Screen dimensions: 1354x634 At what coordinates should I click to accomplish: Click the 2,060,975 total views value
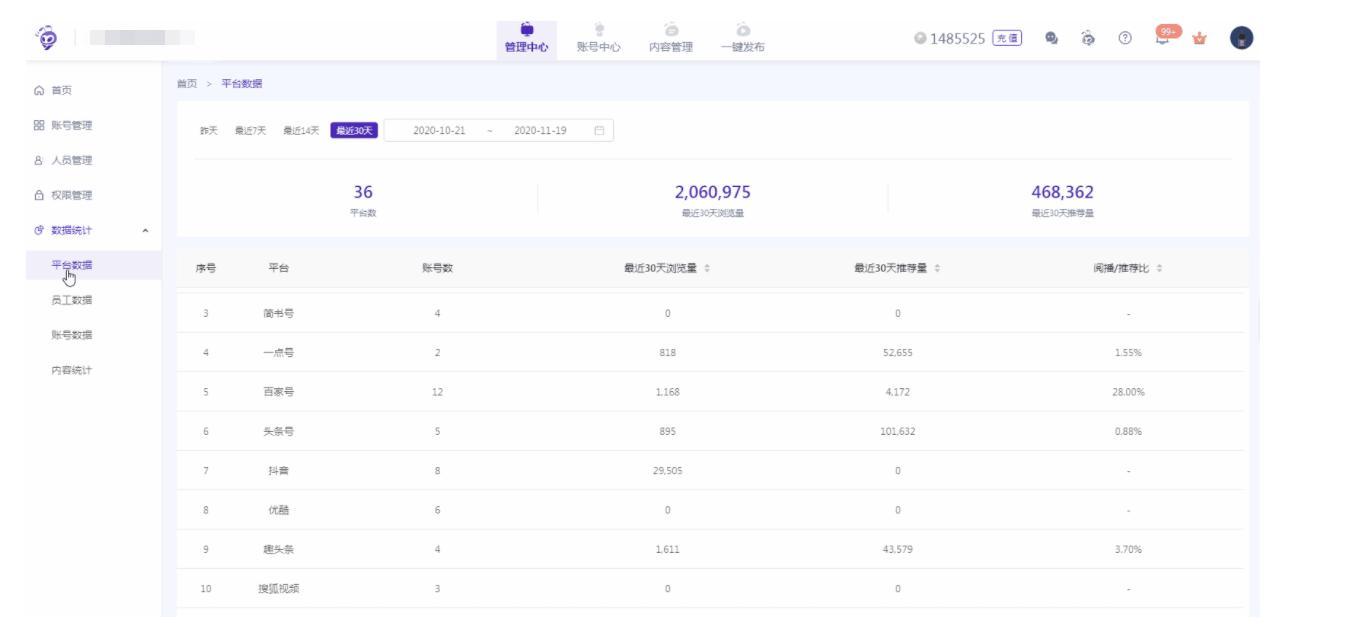pyautogui.click(x=712, y=192)
